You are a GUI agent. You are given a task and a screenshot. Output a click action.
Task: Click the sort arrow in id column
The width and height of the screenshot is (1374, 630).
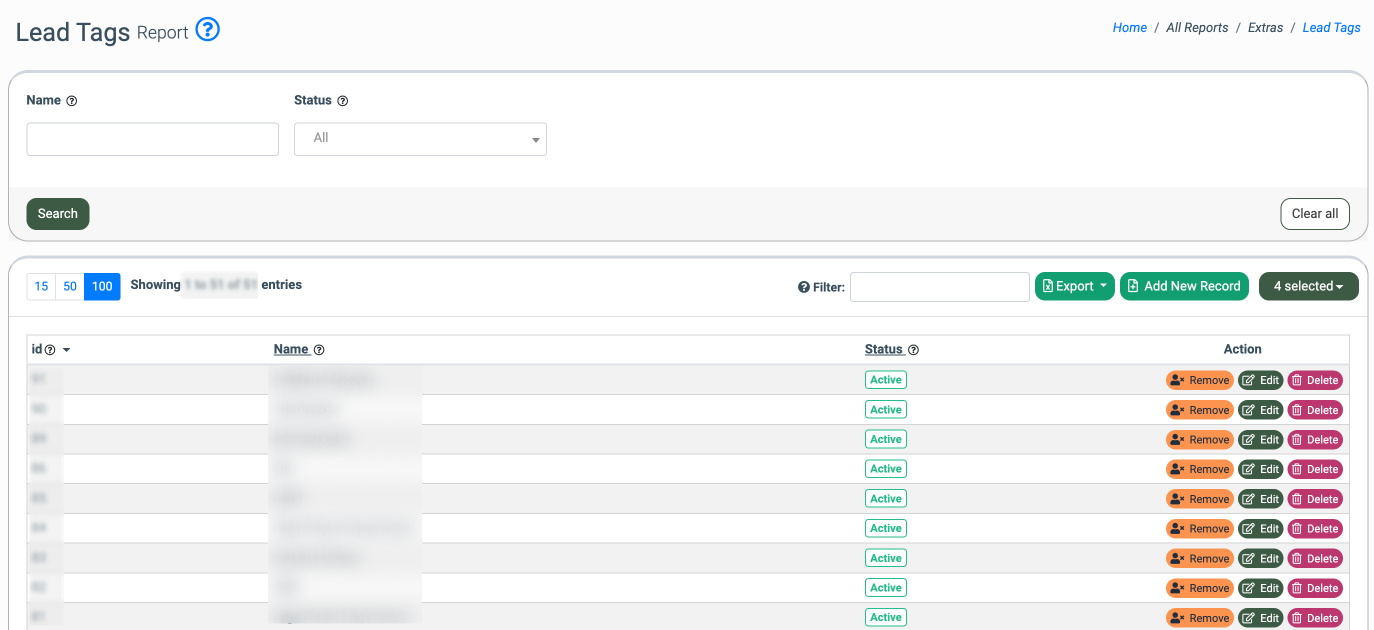[x=66, y=350]
